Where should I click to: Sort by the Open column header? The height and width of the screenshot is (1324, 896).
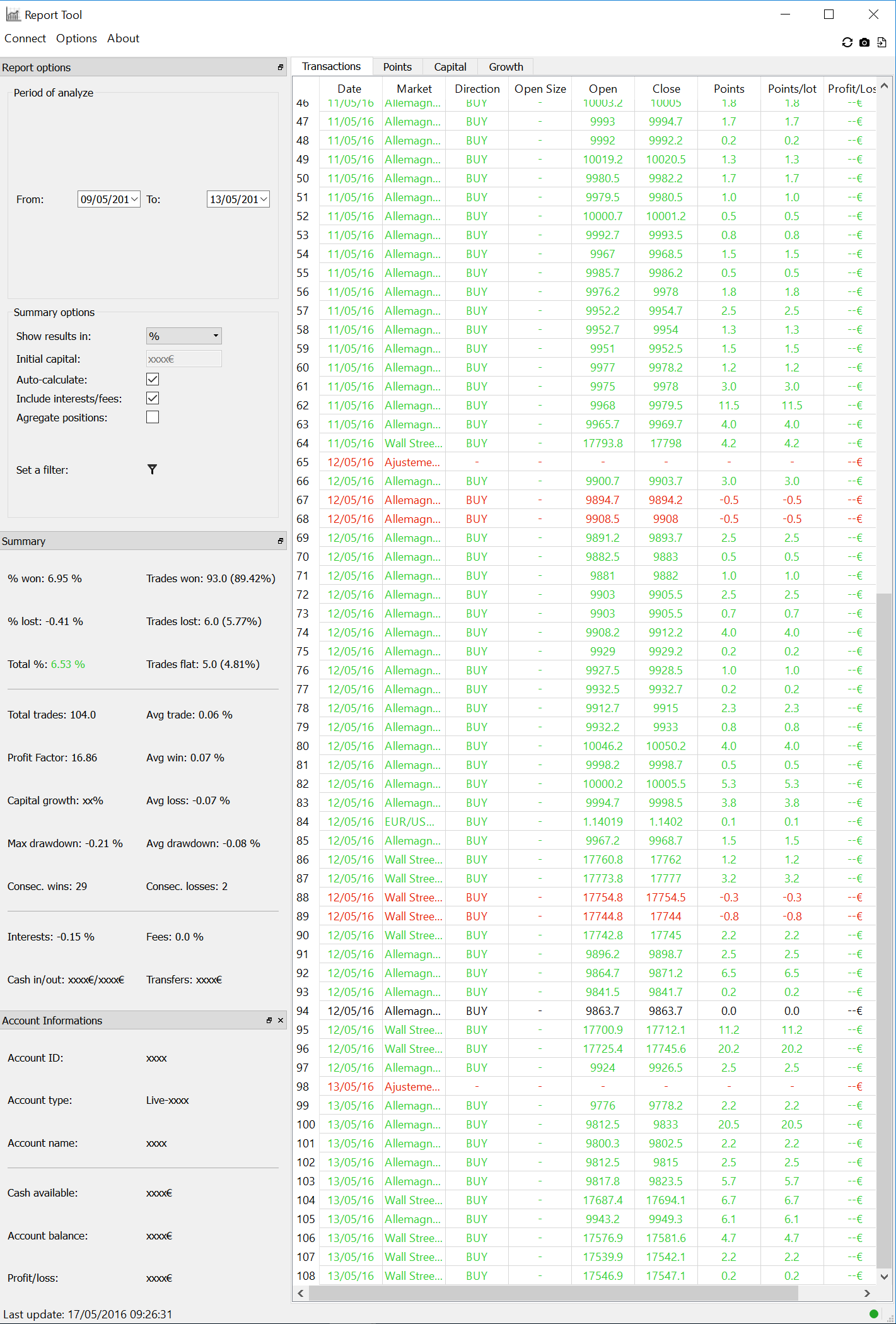603,89
